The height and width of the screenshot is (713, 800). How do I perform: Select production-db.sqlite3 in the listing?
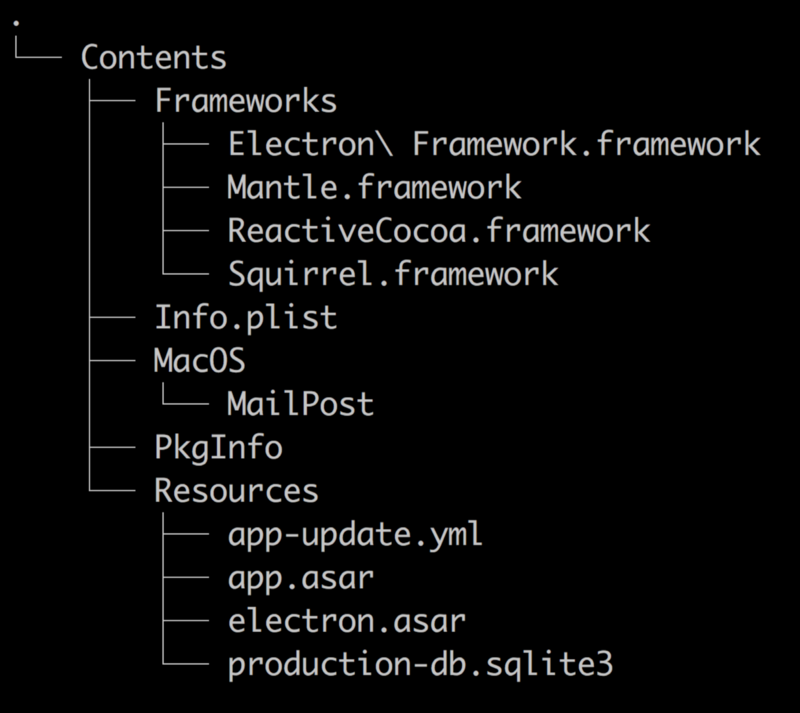[x=420, y=665]
